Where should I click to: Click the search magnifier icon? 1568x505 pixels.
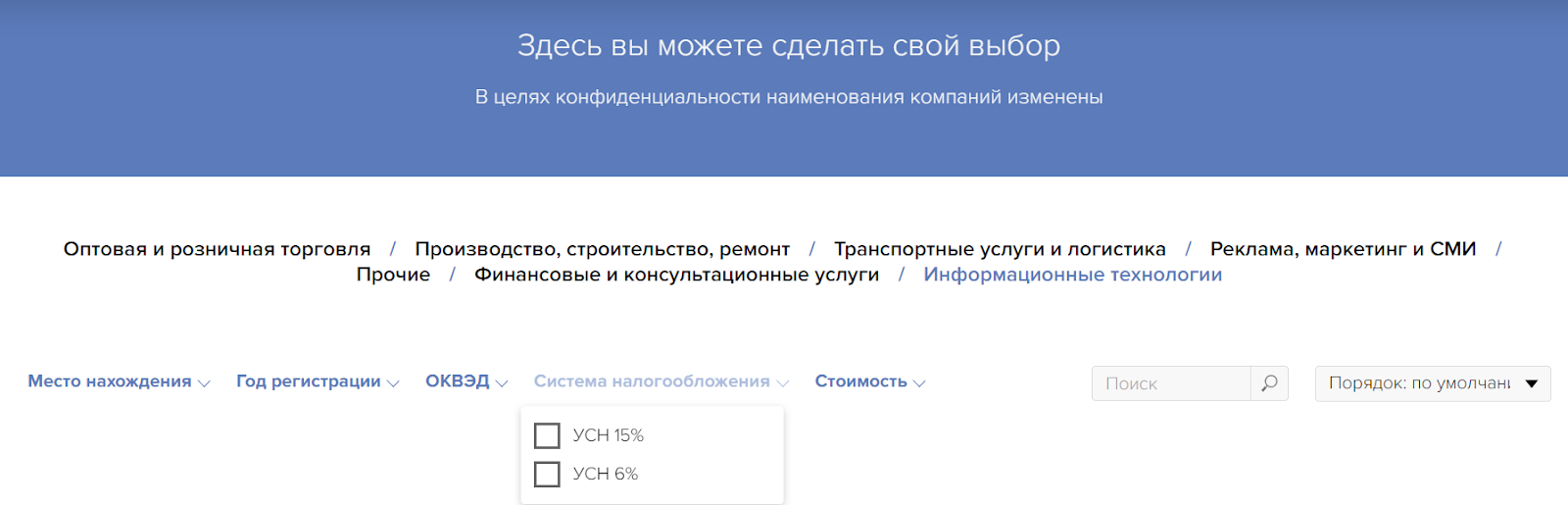1269,383
